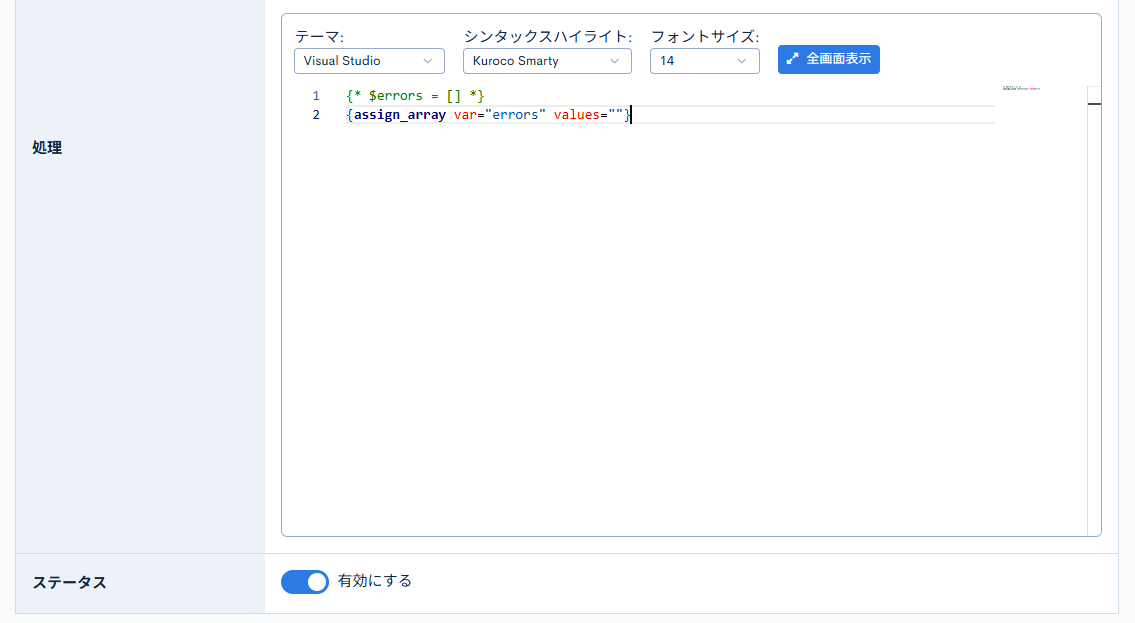Click the フォントサイズ: label
1135x623 pixels.
tap(705, 37)
